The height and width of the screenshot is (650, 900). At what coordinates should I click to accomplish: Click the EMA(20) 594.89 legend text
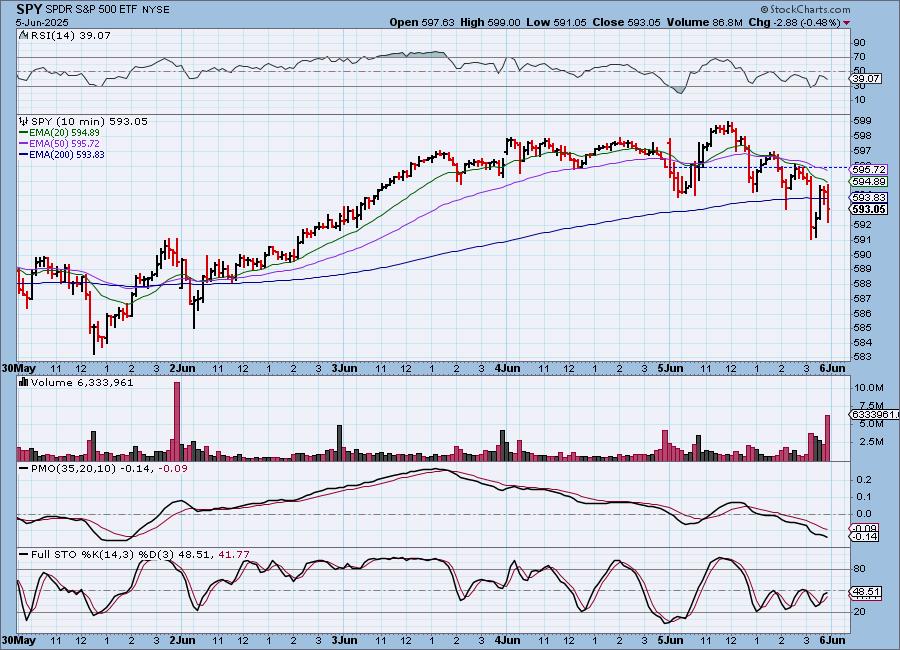tap(64, 133)
